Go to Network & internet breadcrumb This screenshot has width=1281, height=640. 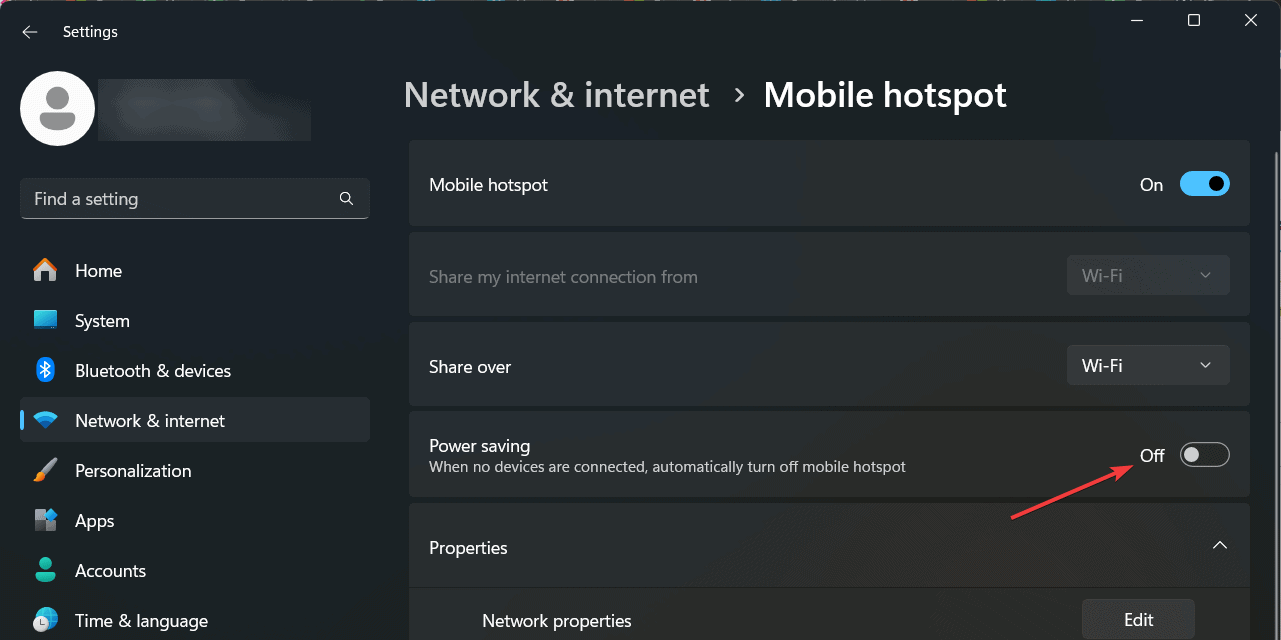tap(556, 95)
